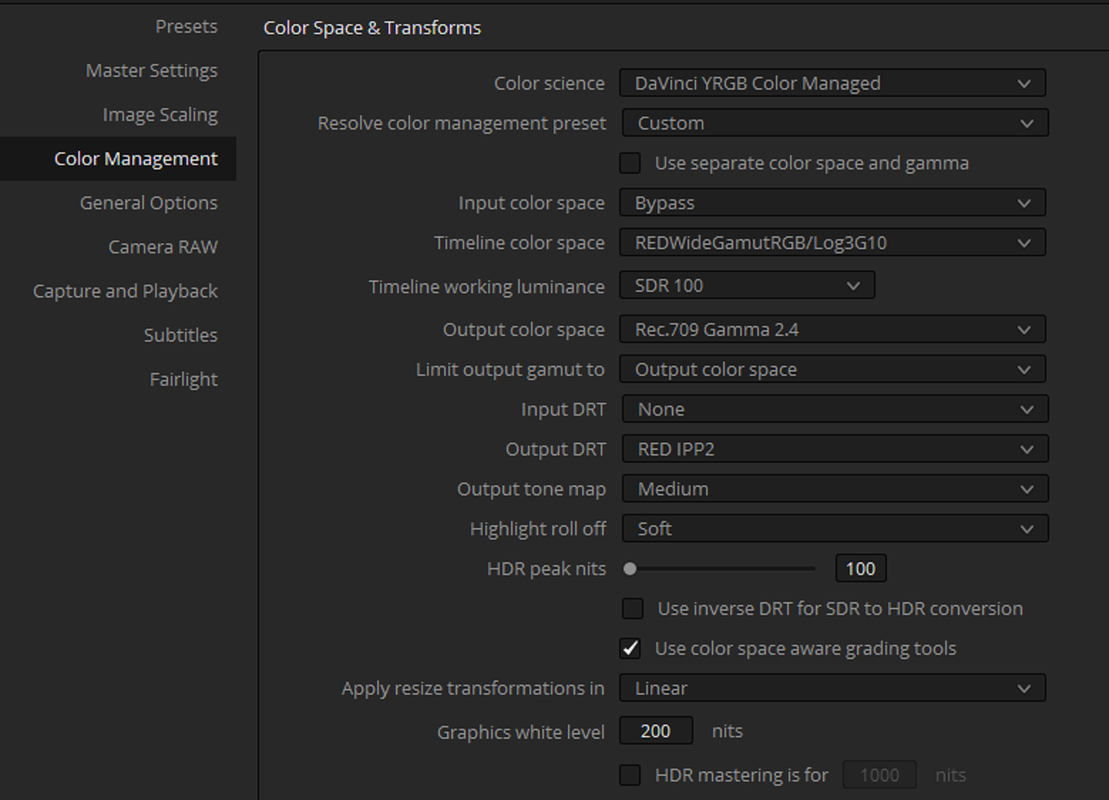Click the Color Space & Transforms heading
Viewport: 1109px width, 800px height.
(372, 28)
